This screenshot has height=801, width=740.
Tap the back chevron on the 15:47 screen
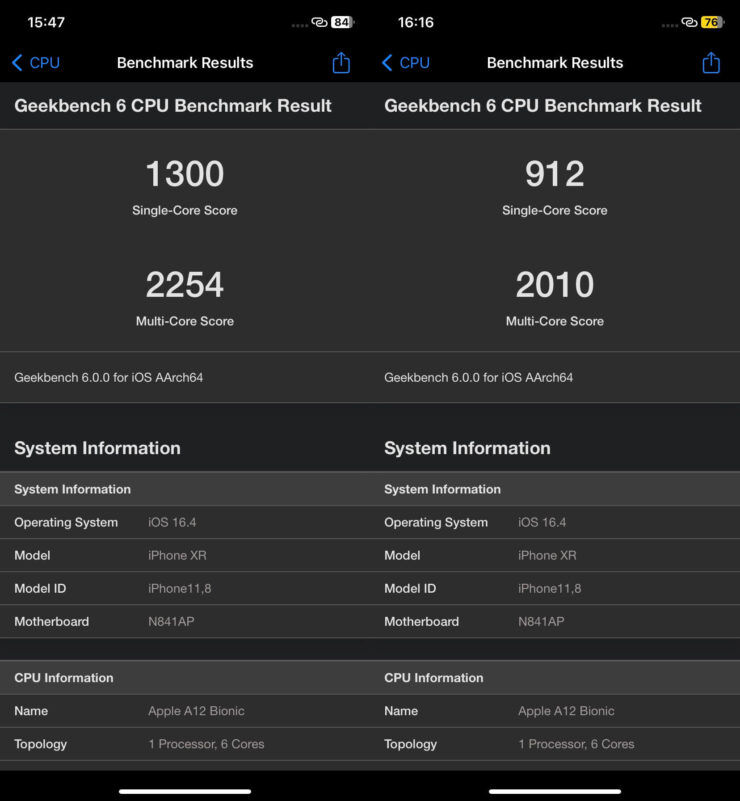(x=17, y=62)
